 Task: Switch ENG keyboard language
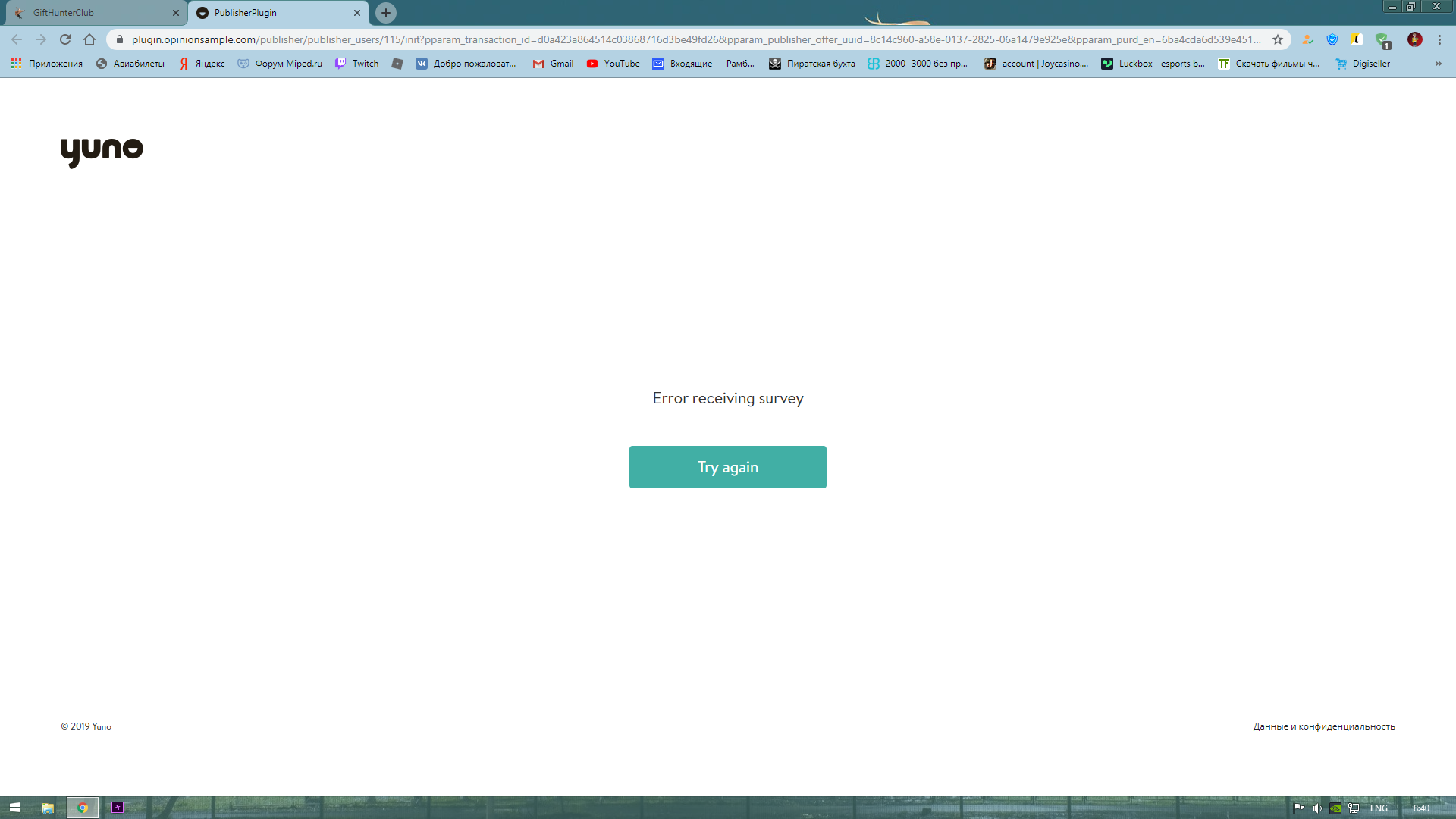(x=1379, y=808)
